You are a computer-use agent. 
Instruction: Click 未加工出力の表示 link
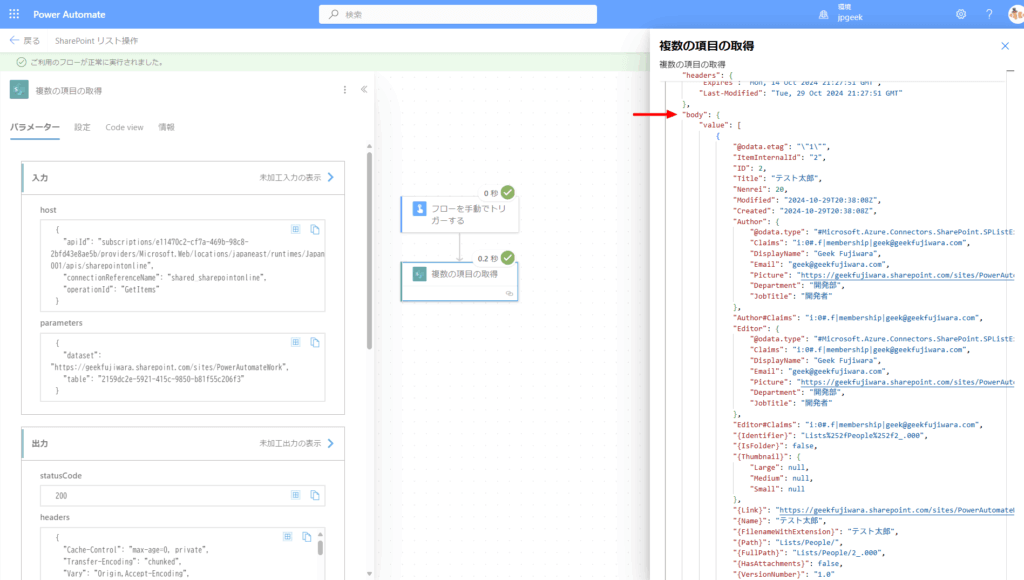(x=296, y=443)
